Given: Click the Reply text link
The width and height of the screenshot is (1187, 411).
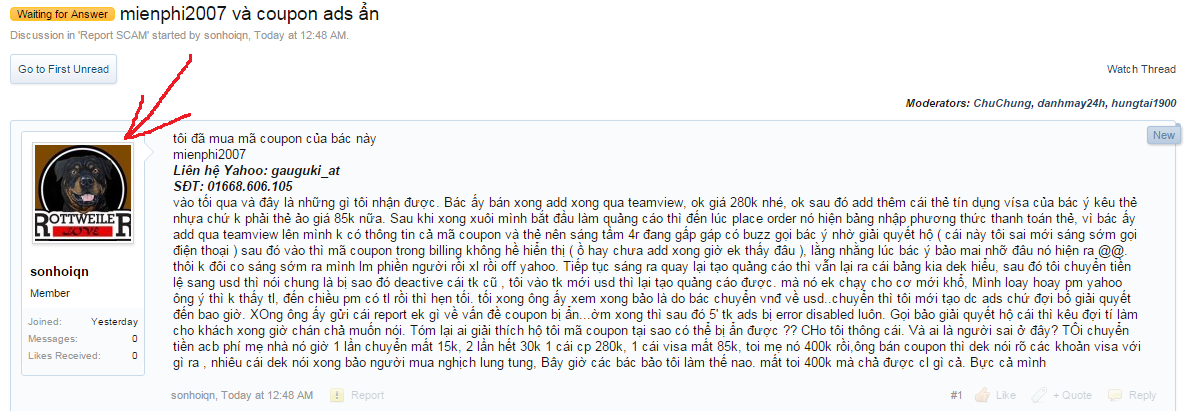Looking at the screenshot, I should click(x=1142, y=395).
